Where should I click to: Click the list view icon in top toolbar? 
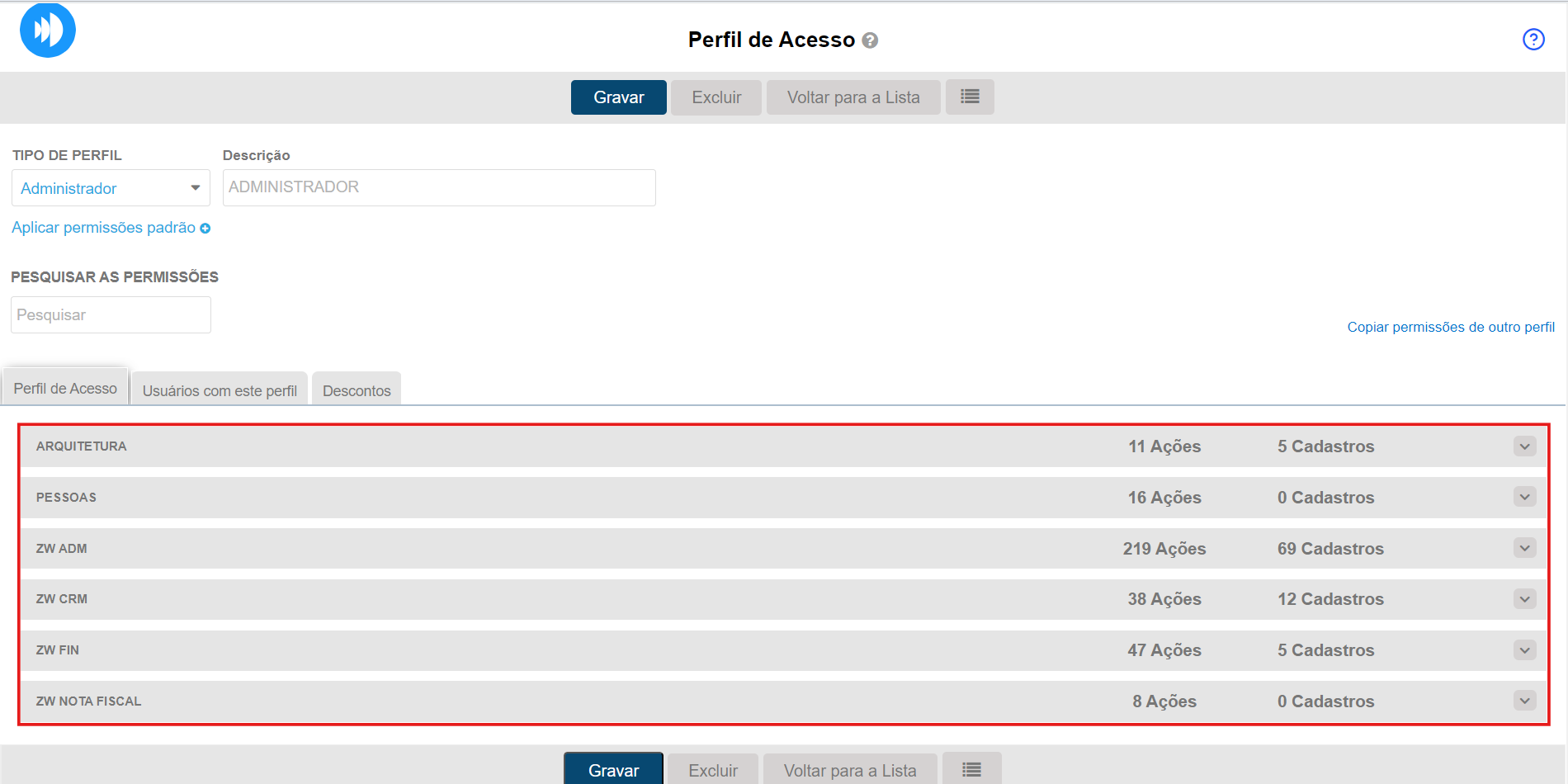point(970,97)
